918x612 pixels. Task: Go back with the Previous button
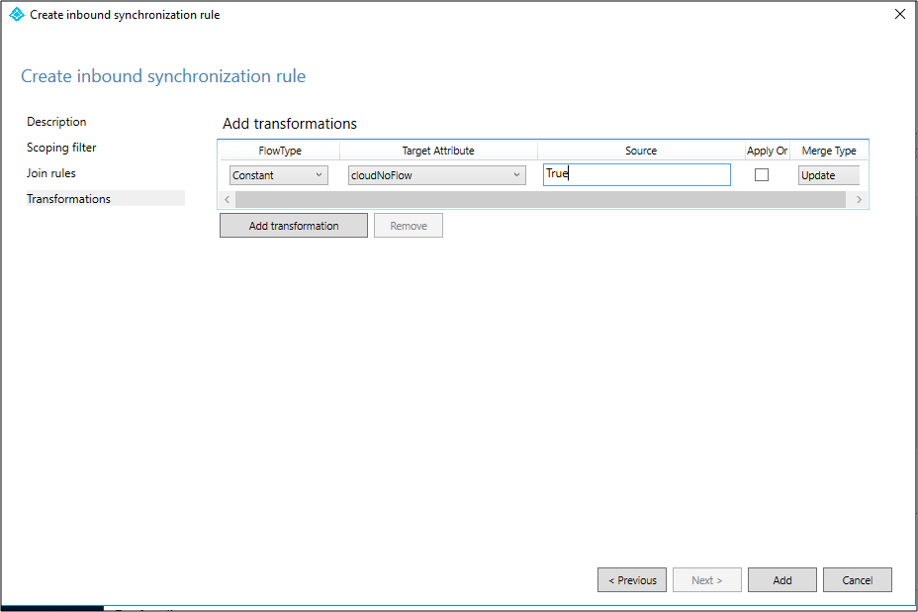coord(632,580)
